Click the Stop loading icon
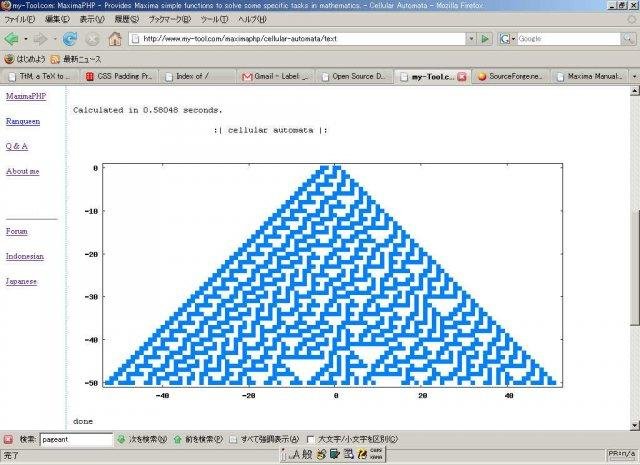This screenshot has width=640, height=465. pyautogui.click(x=92, y=39)
